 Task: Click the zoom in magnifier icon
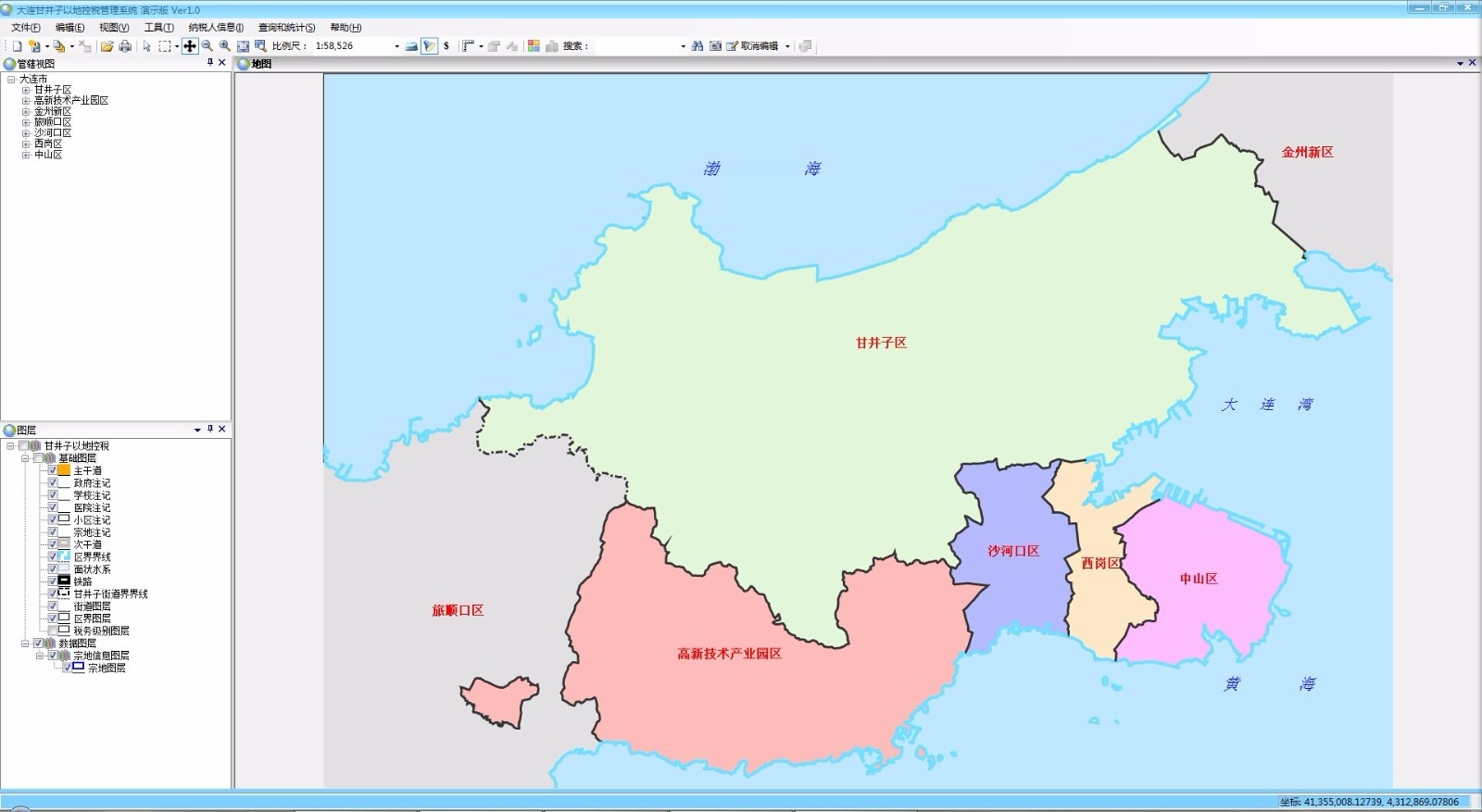pyautogui.click(x=225, y=45)
